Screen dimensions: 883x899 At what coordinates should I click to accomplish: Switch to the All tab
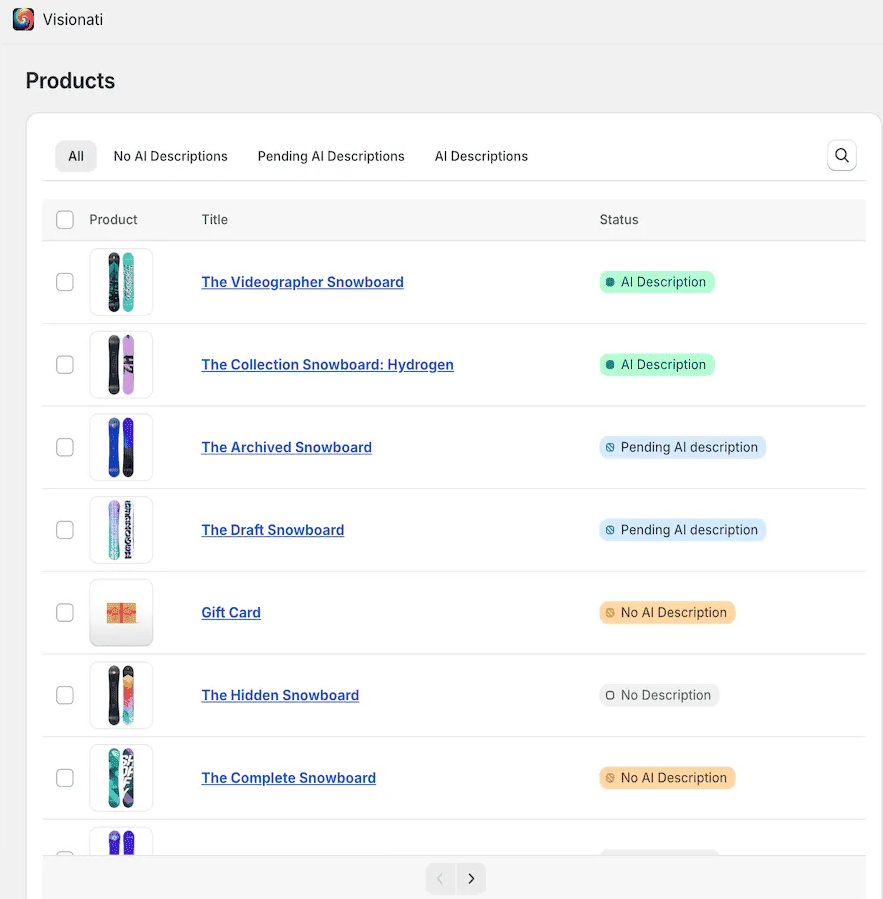tap(75, 156)
